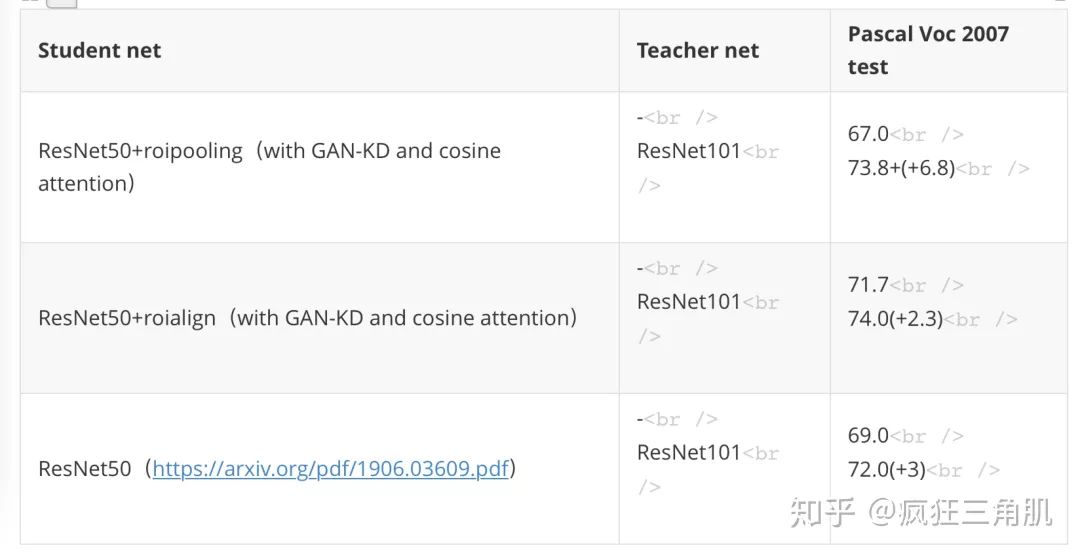This screenshot has width=1080, height=556.
Task: Click ResNet101 in the roipooling row
Action: (688, 151)
